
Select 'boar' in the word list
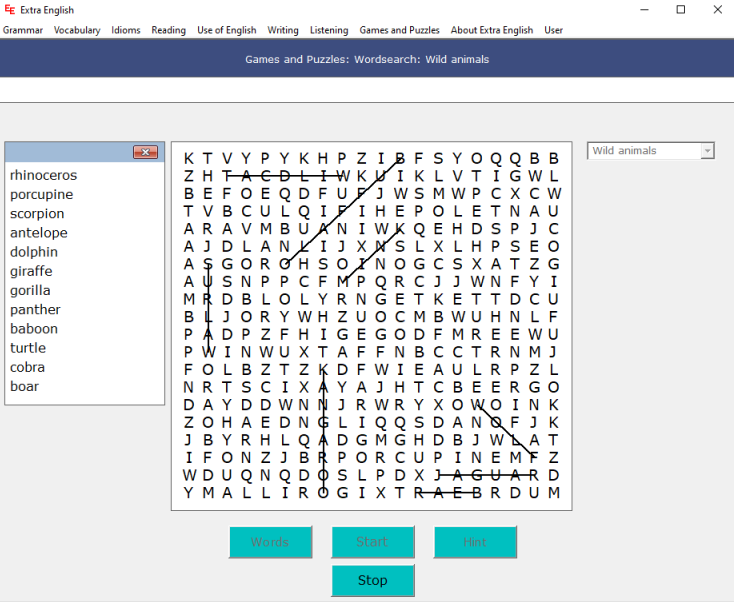(x=24, y=386)
